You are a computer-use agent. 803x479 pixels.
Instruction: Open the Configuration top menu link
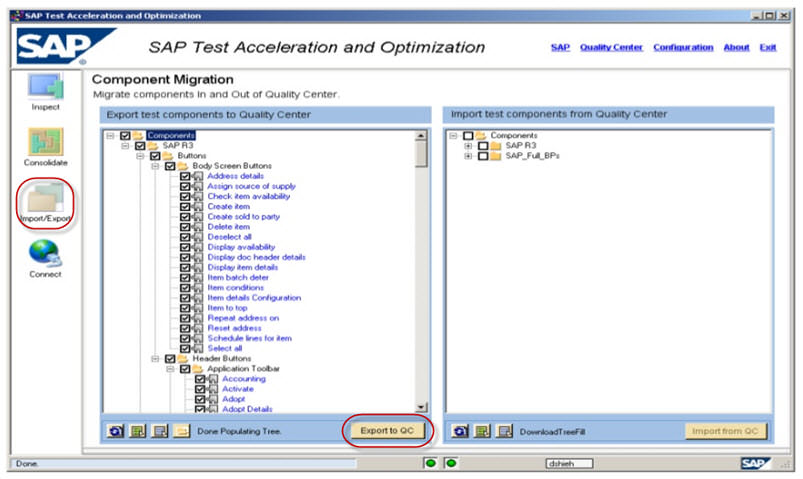[683, 47]
